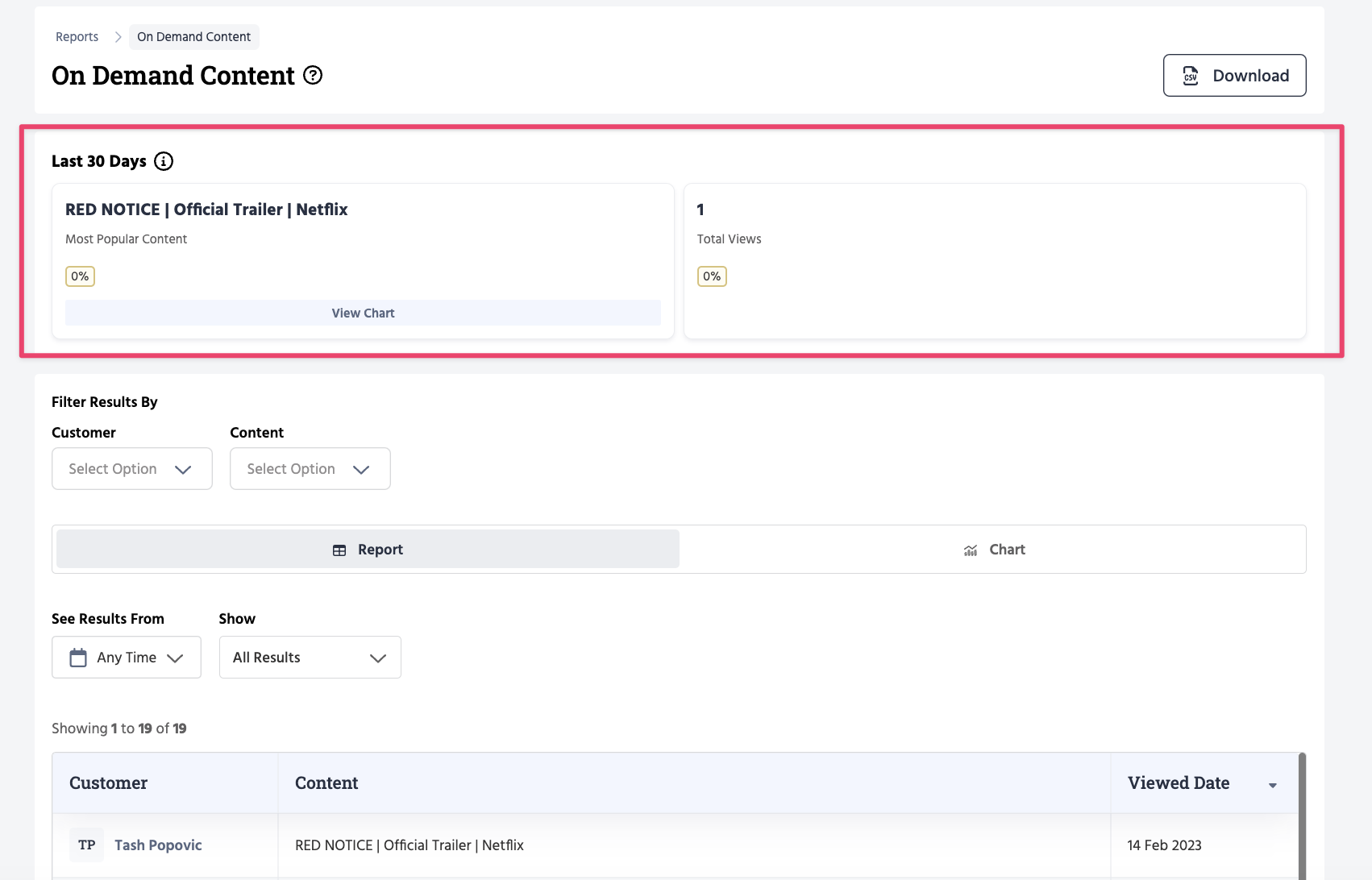Open the Content filter dropdown
Screen dimensions: 1372x880
point(310,469)
